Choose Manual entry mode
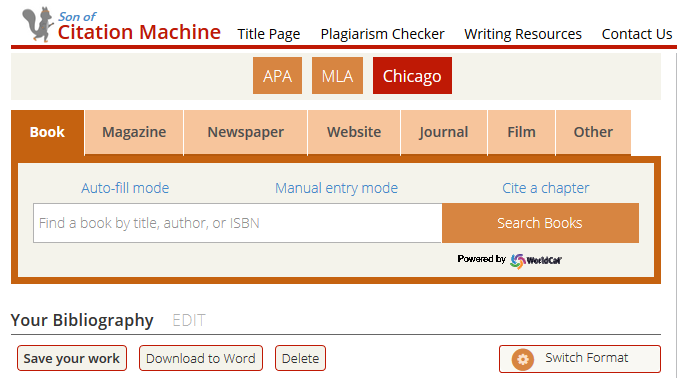The width and height of the screenshot is (677, 378). [x=336, y=188]
